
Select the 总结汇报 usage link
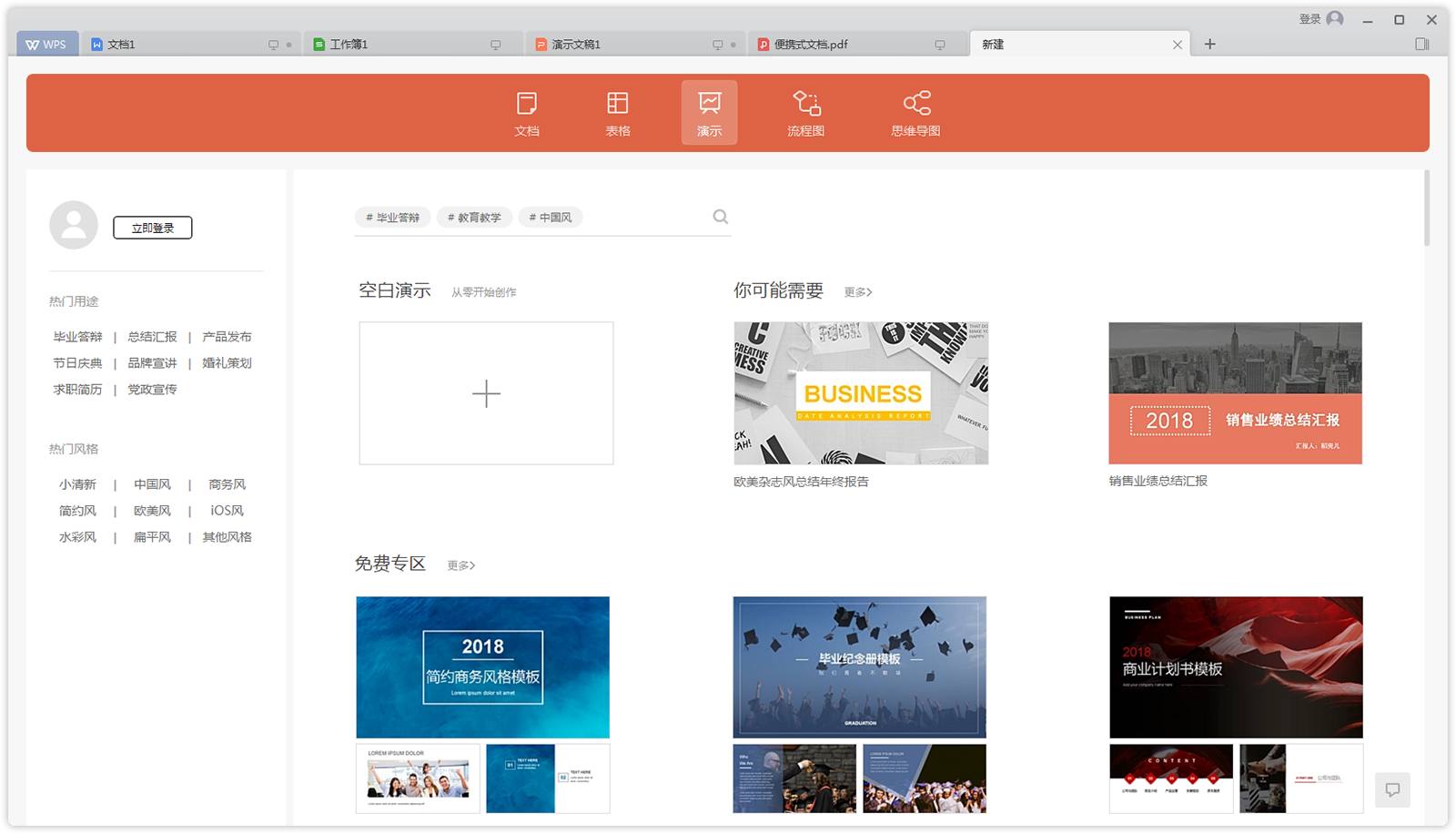click(x=152, y=337)
